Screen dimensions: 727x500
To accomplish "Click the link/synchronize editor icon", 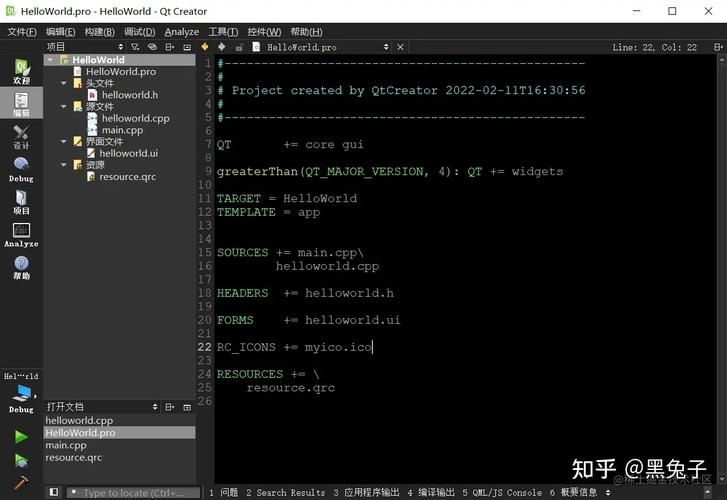I will [152, 47].
